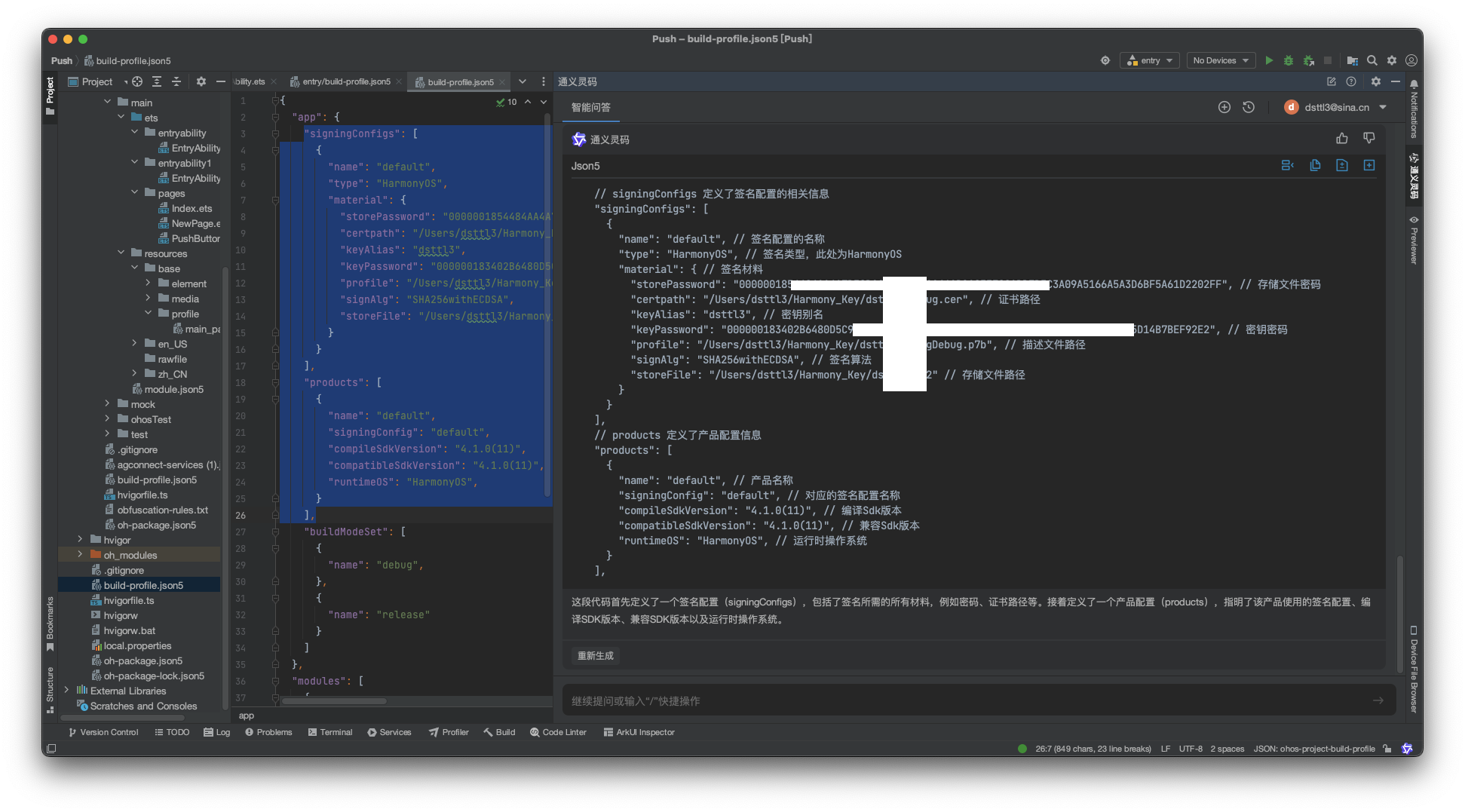Like the answer with thumbs up
This screenshot has height=812, width=1465.
tap(1342, 138)
